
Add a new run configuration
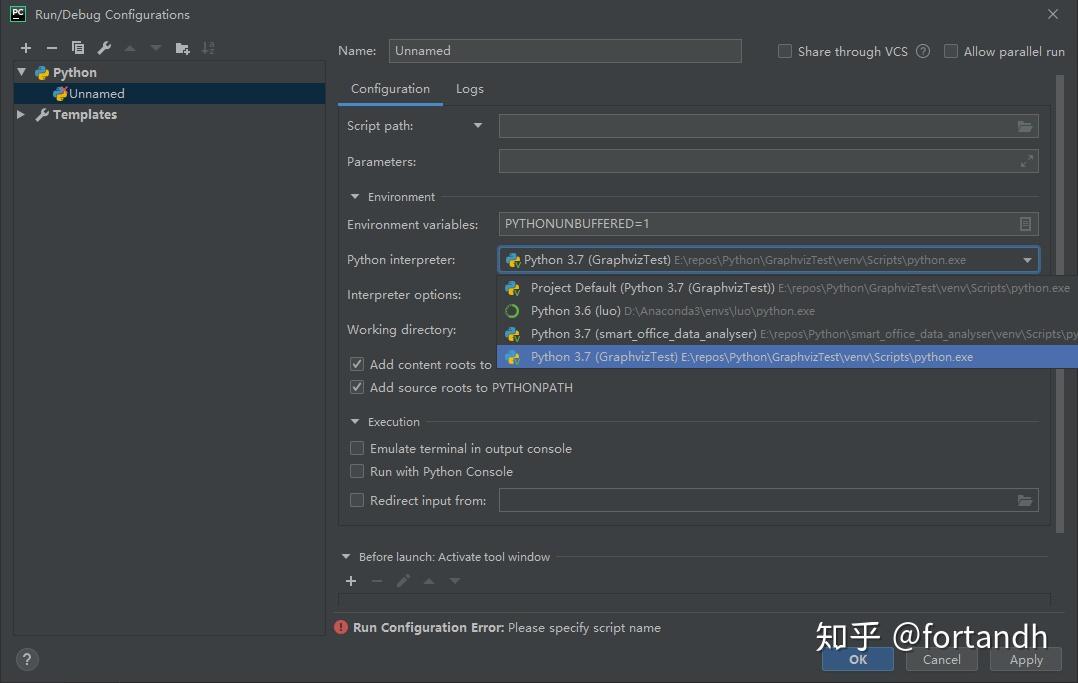(x=25, y=47)
